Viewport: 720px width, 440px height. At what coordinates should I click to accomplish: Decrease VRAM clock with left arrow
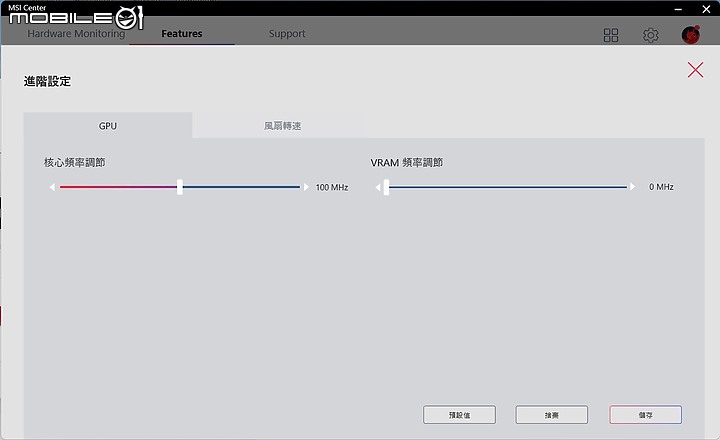coord(378,187)
